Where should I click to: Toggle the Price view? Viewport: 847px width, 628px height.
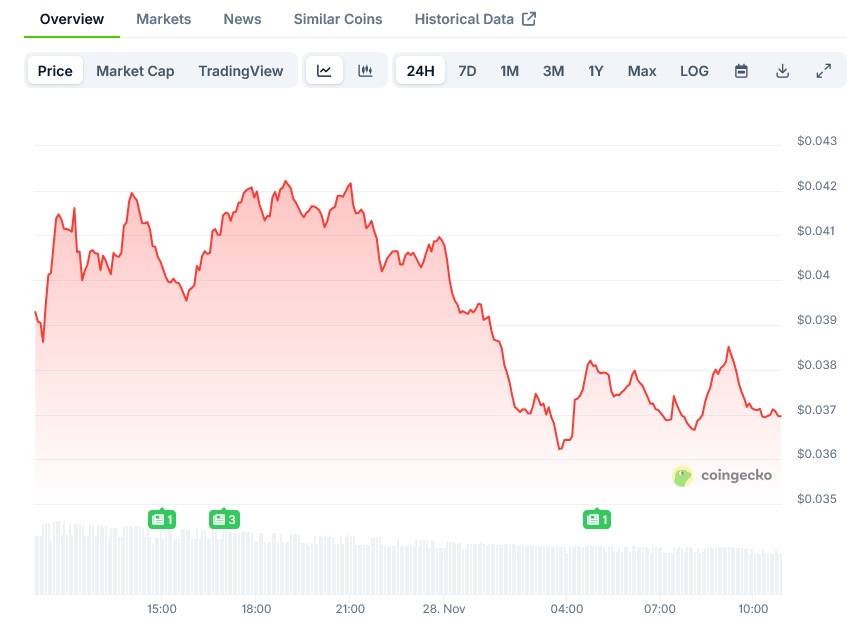click(55, 71)
